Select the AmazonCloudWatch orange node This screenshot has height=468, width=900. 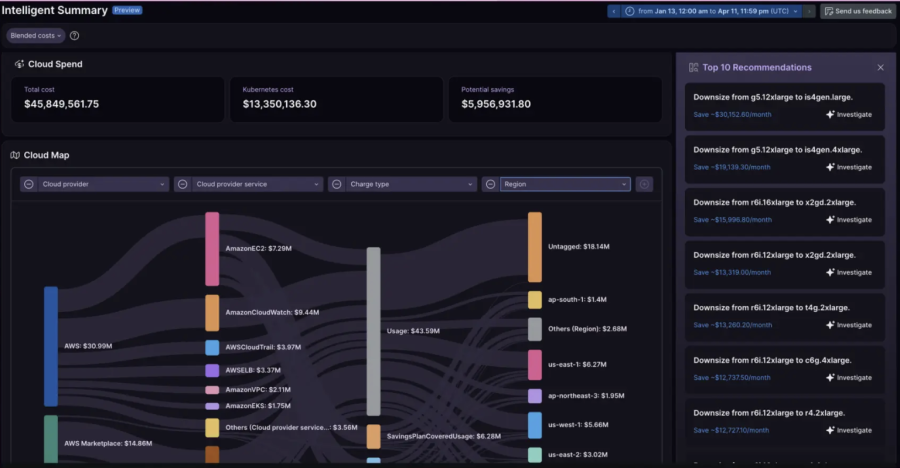click(212, 313)
